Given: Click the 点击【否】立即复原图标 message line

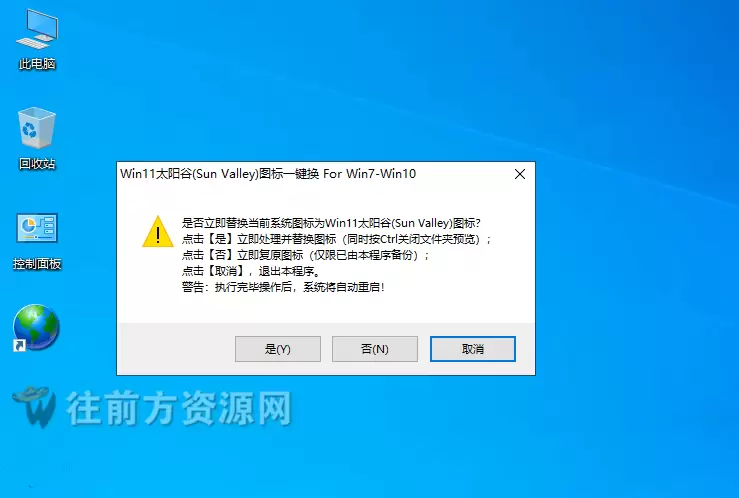Looking at the screenshot, I should pyautogui.click(x=306, y=255).
